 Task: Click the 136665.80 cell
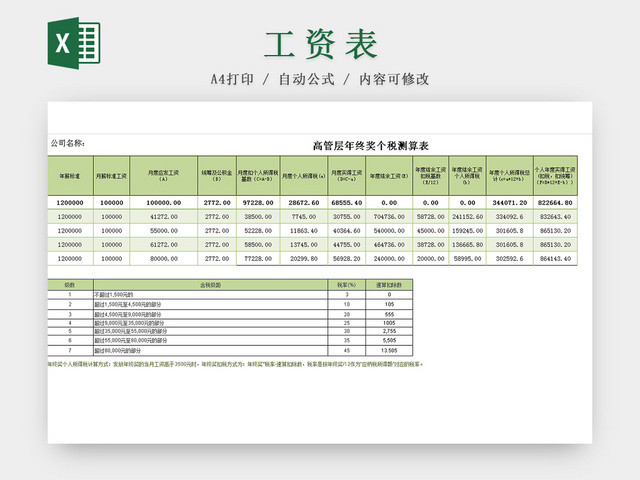[x=467, y=244]
